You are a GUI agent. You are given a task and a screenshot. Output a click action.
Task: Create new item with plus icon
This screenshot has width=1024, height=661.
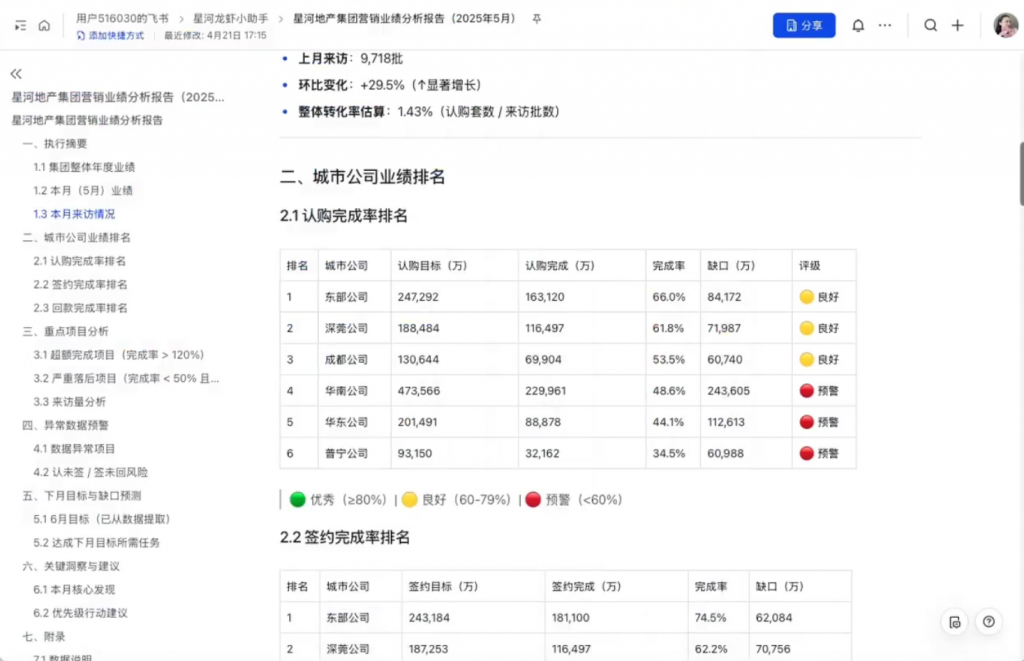(x=957, y=25)
